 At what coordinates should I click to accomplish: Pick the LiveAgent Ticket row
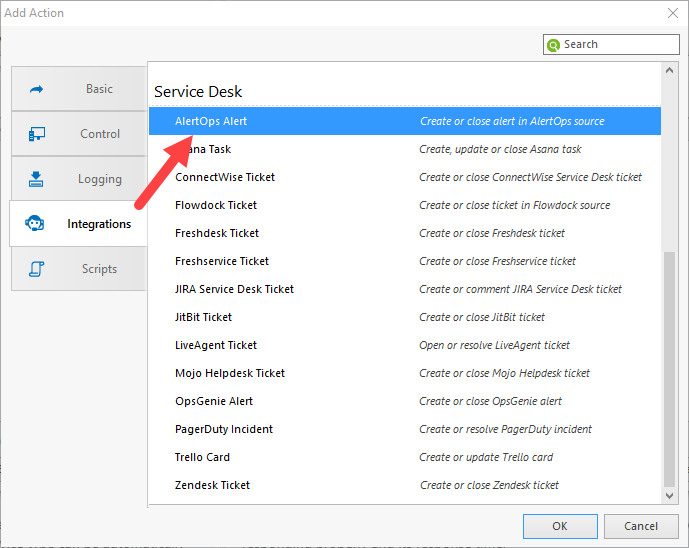click(405, 345)
